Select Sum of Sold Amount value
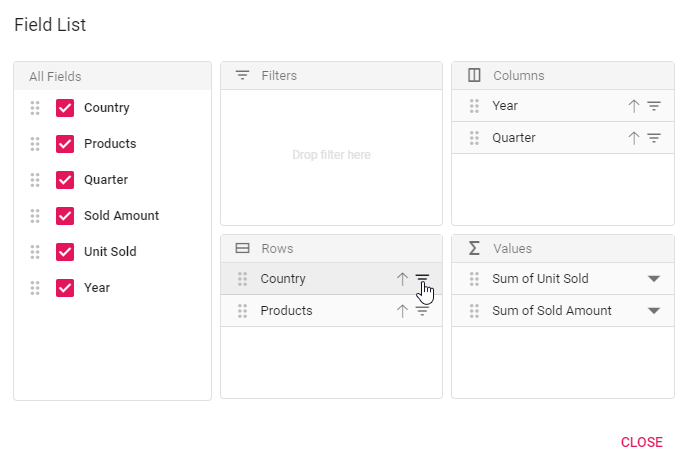Viewport: 686px width, 454px height. click(x=563, y=311)
